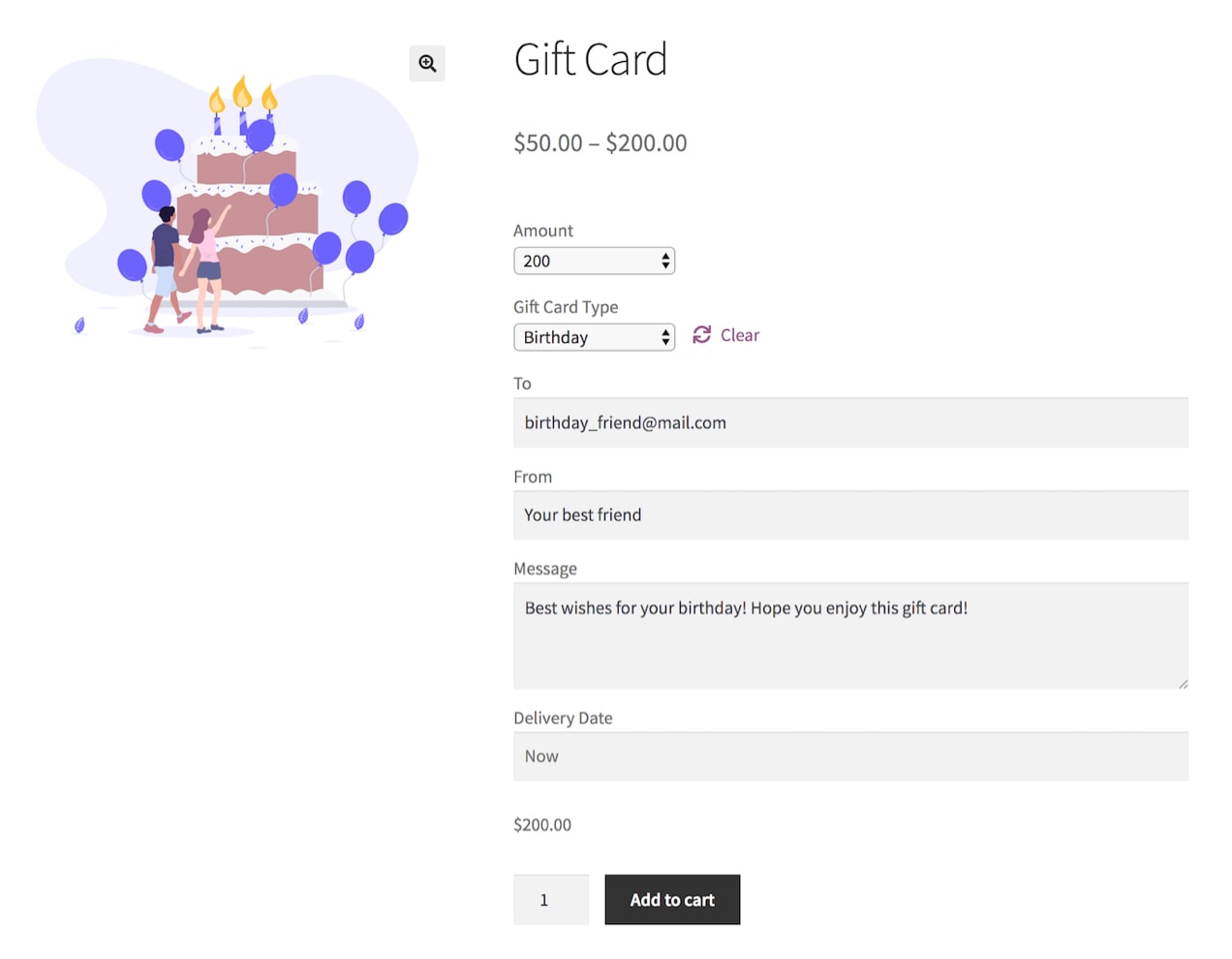Click the Gift Card product title
Viewport: 1232px width, 959px height.
[590, 60]
